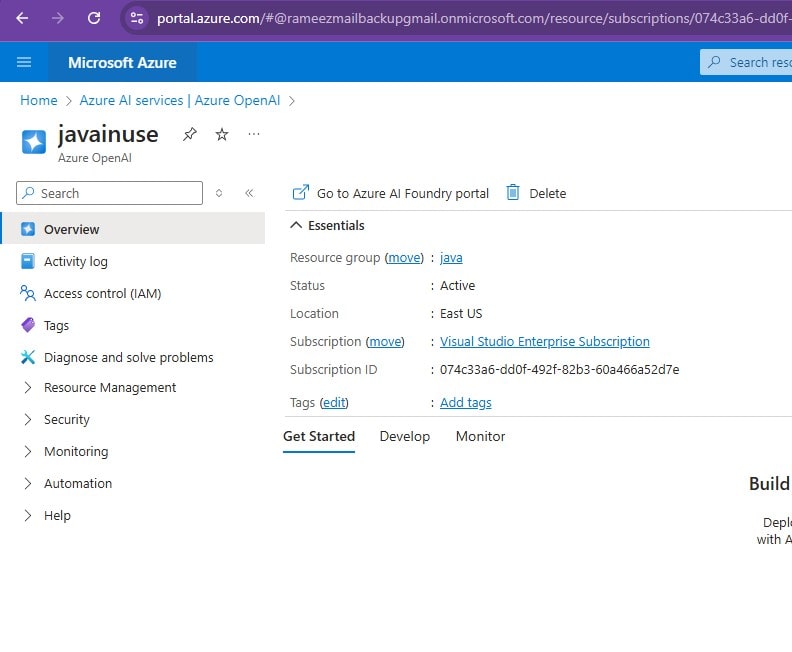Expand the Automation group chevron
The width and height of the screenshot is (792, 652).
pyautogui.click(x=28, y=483)
